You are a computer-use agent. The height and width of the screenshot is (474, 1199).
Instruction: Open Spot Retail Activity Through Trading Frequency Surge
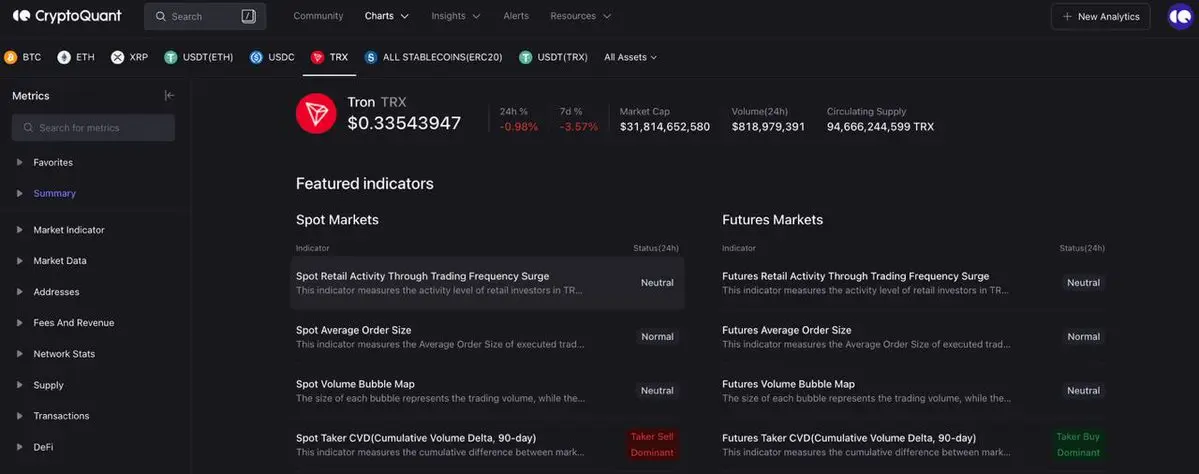(x=487, y=283)
